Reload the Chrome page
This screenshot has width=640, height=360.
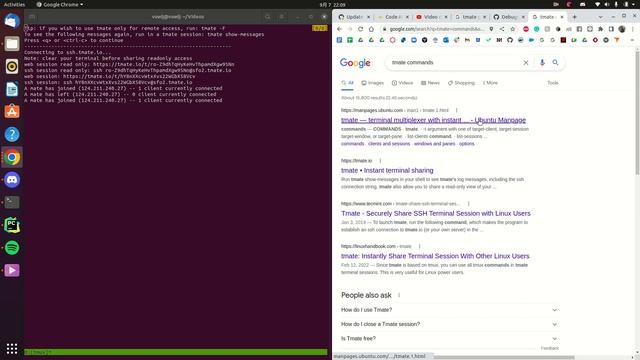click(360, 29)
